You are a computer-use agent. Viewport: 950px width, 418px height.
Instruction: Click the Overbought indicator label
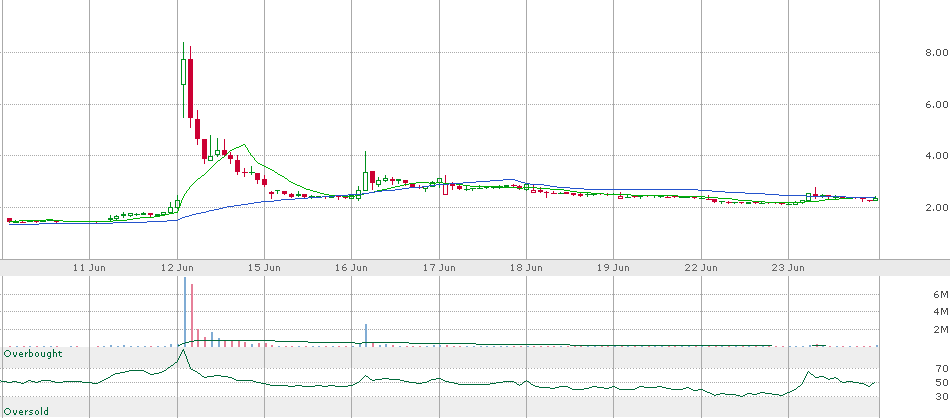[33, 353]
